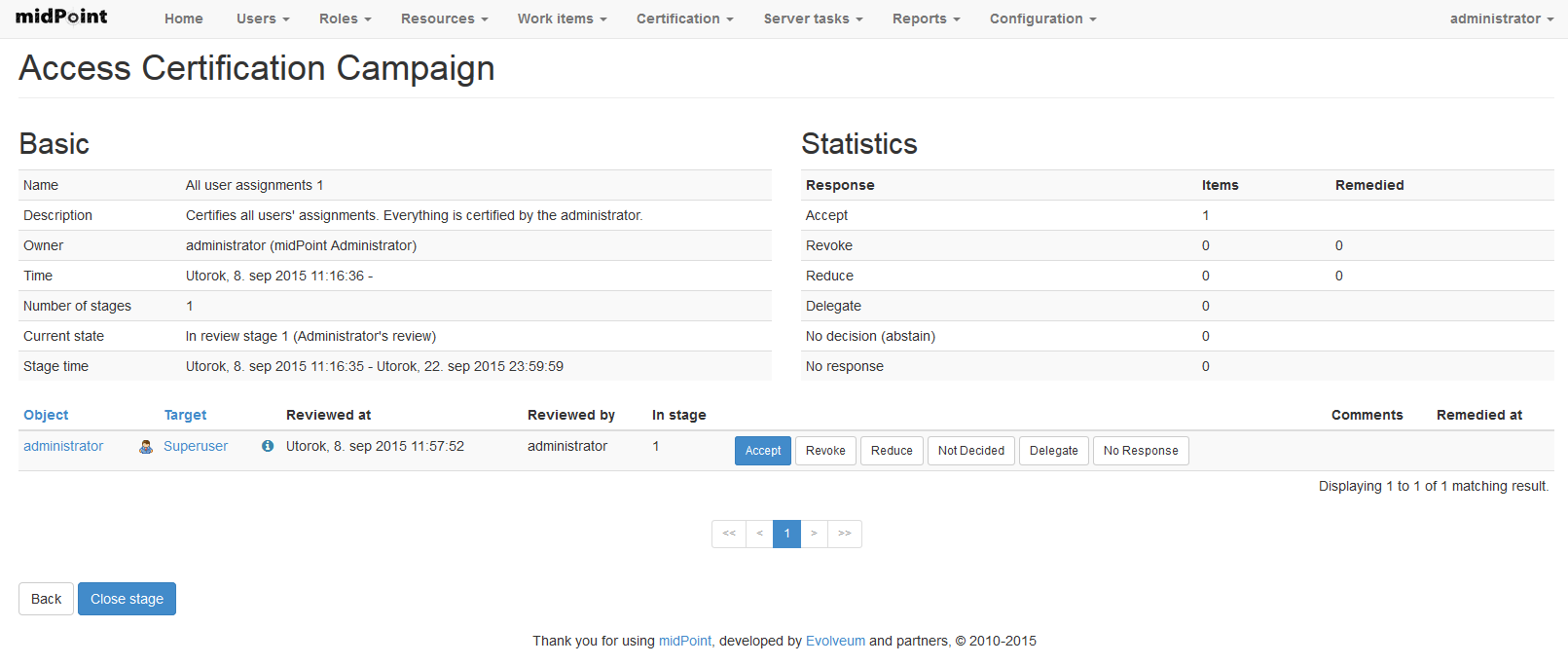The height and width of the screenshot is (665, 1568).
Task: Go to the next results page
Action: click(814, 534)
